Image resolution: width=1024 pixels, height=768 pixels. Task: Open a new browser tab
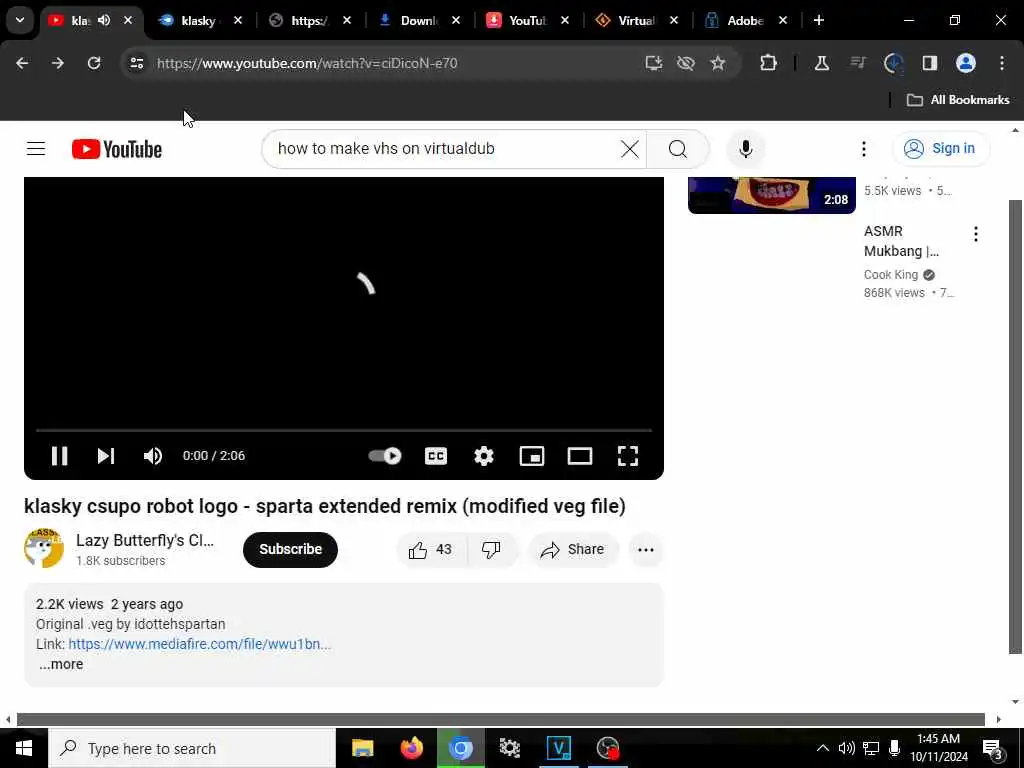(x=819, y=21)
